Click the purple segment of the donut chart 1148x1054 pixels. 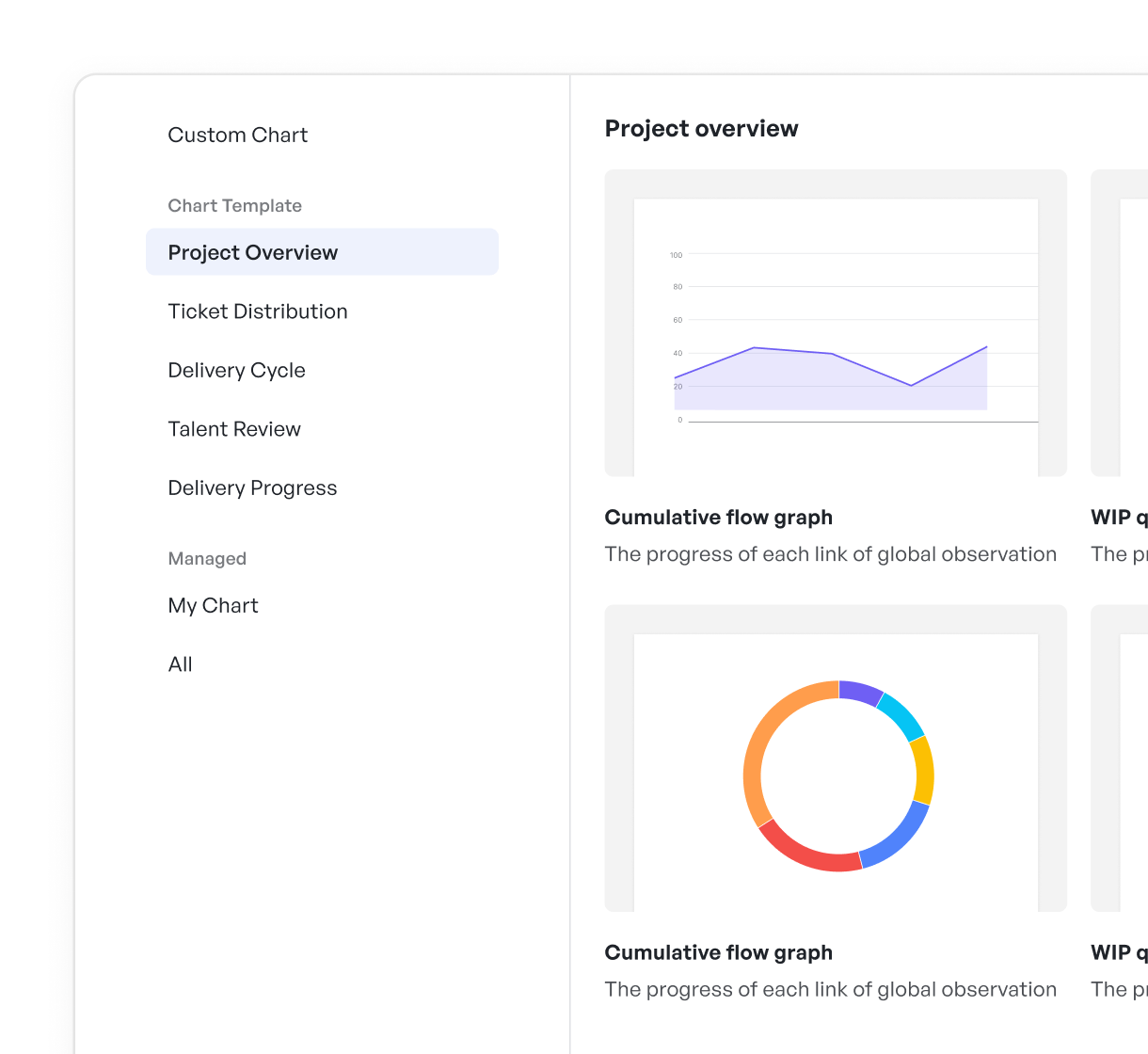860,691
